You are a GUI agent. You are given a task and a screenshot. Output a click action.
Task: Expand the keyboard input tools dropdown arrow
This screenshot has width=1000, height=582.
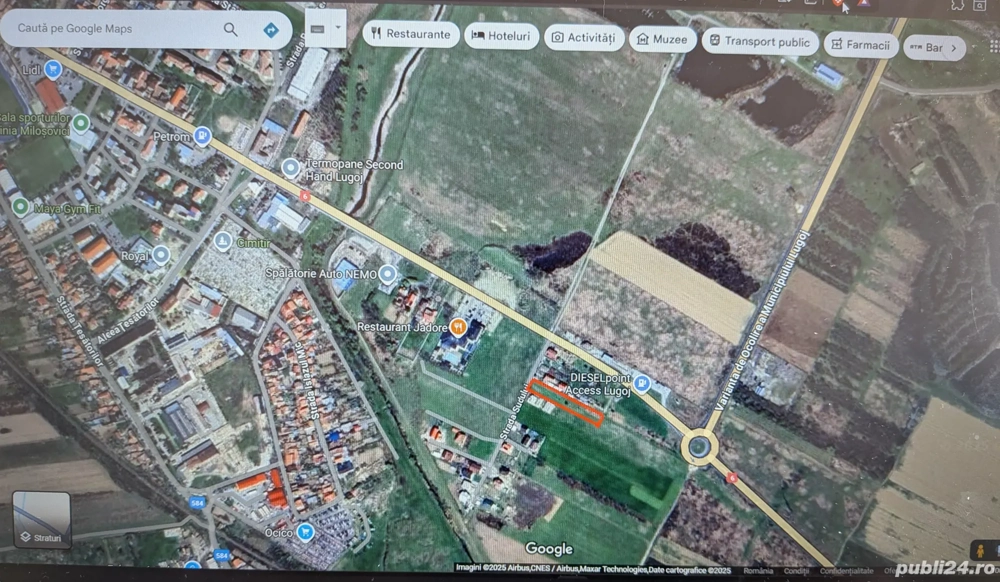[x=338, y=29]
